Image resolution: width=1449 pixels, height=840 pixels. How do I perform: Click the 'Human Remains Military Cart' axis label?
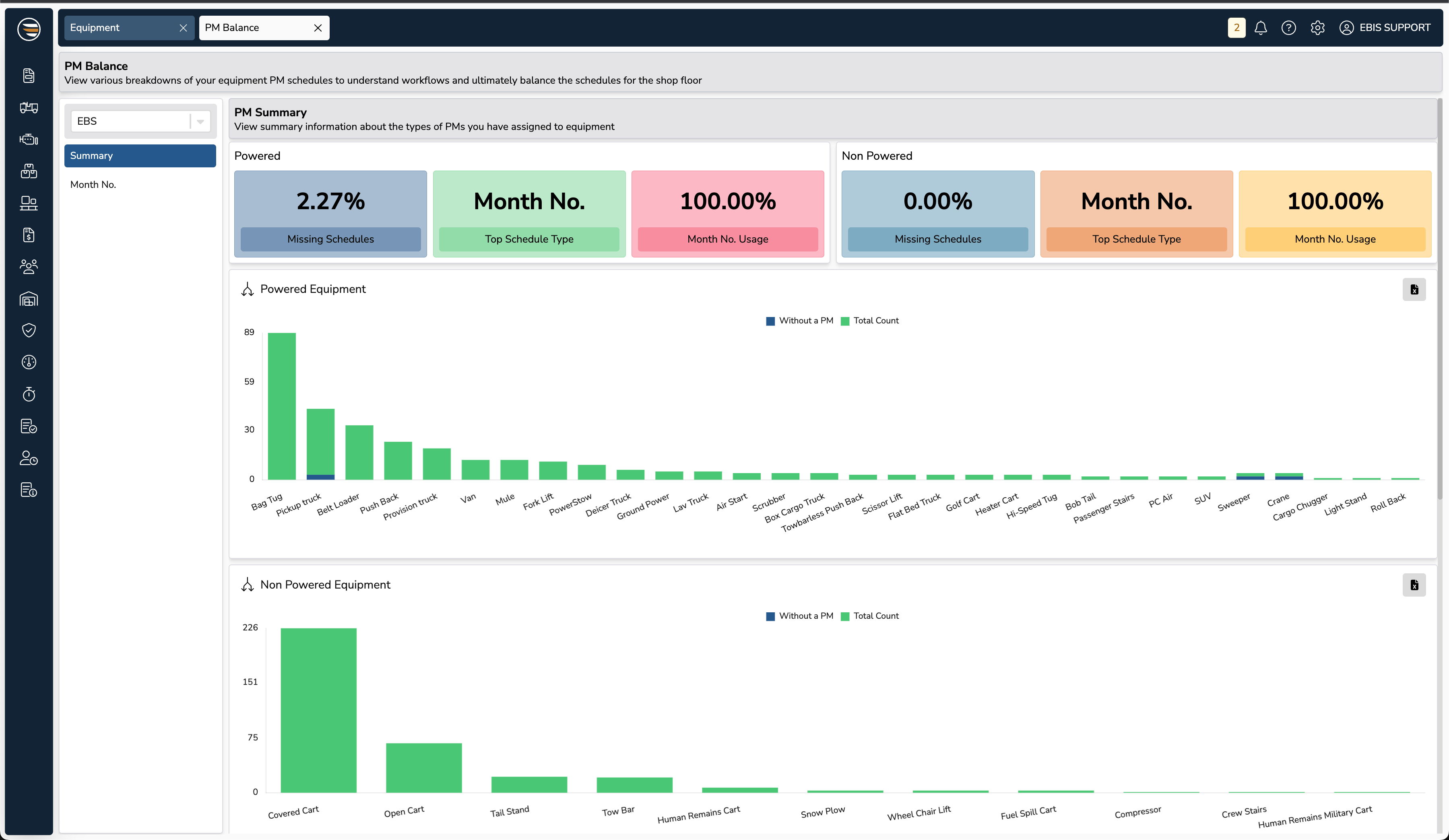coord(1315,816)
